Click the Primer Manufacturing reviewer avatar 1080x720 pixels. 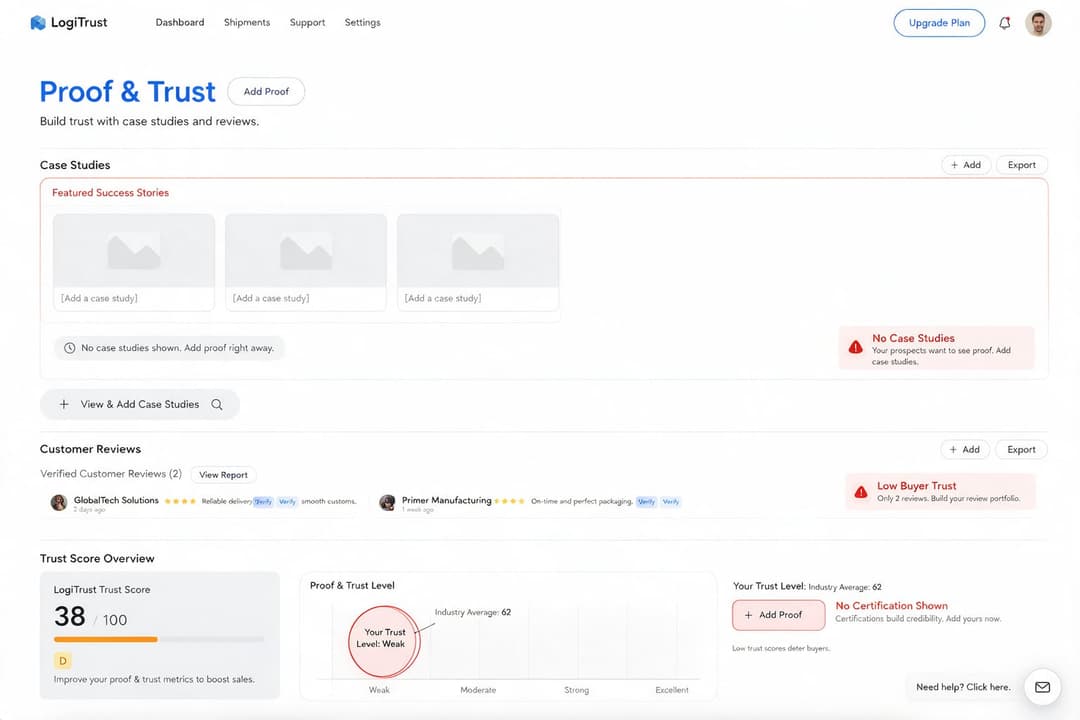[x=388, y=502]
